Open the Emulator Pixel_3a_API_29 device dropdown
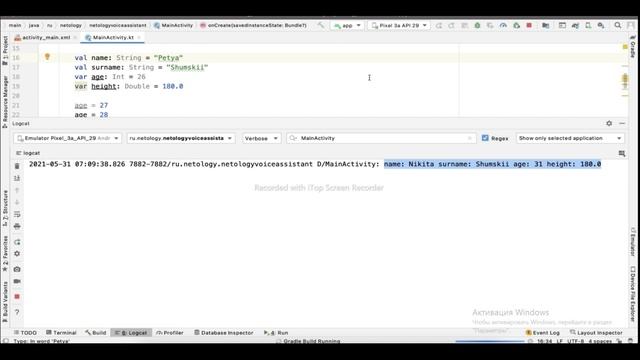This screenshot has height=360, width=640. point(67,138)
